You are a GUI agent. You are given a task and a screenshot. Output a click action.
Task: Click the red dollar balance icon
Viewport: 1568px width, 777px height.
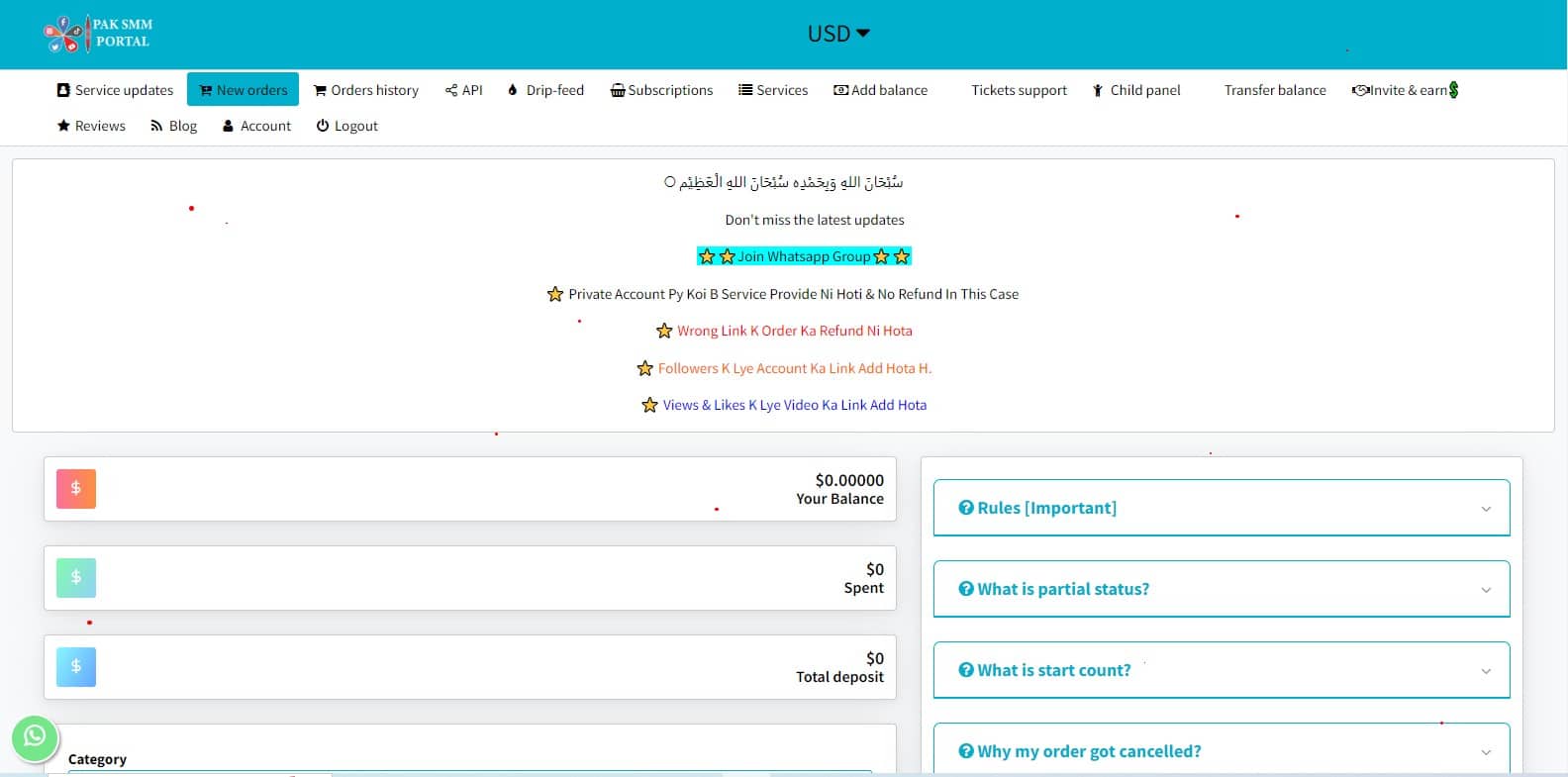(76, 489)
